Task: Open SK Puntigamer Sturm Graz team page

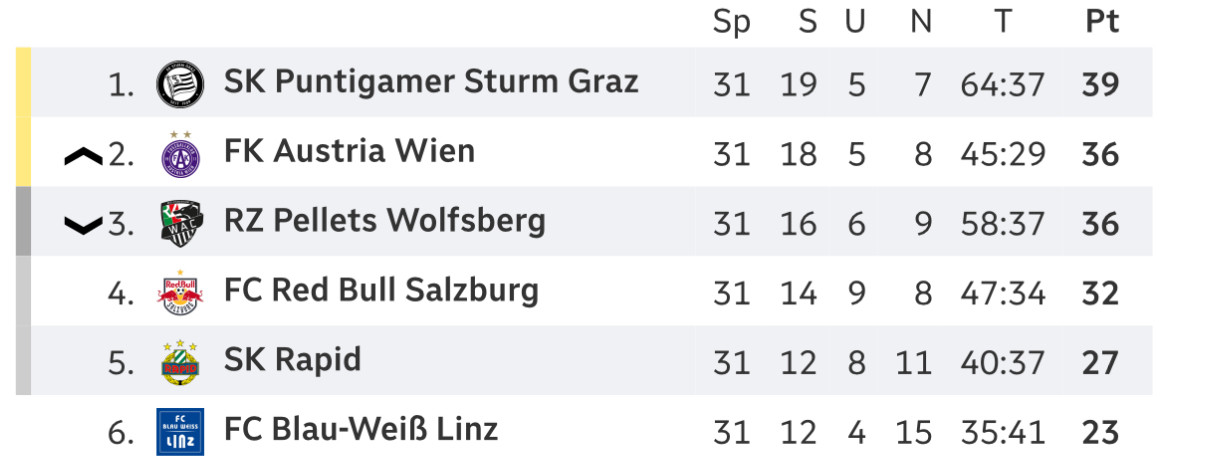Action: click(431, 82)
